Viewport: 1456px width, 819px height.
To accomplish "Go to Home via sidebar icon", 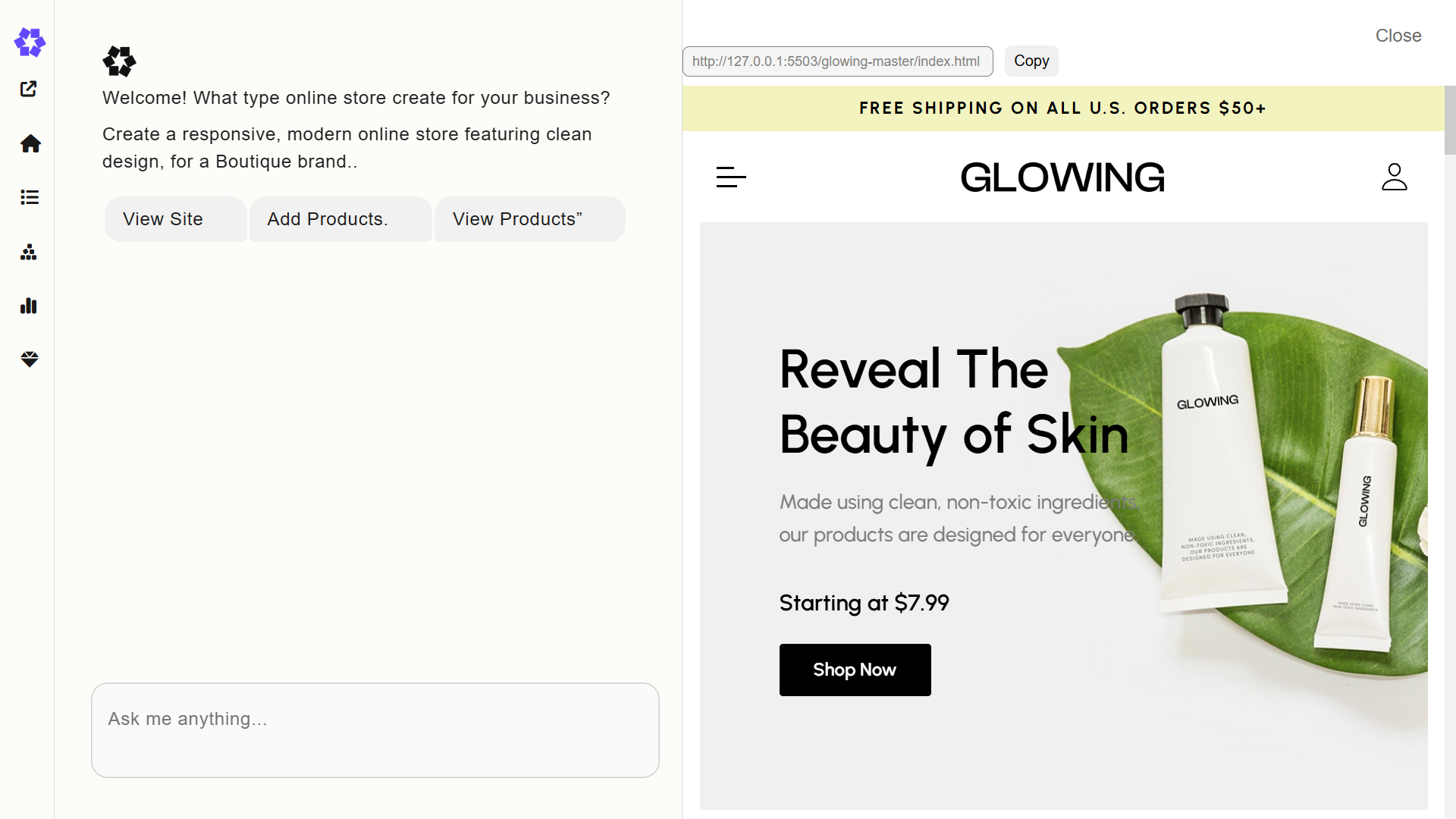I will (x=30, y=143).
